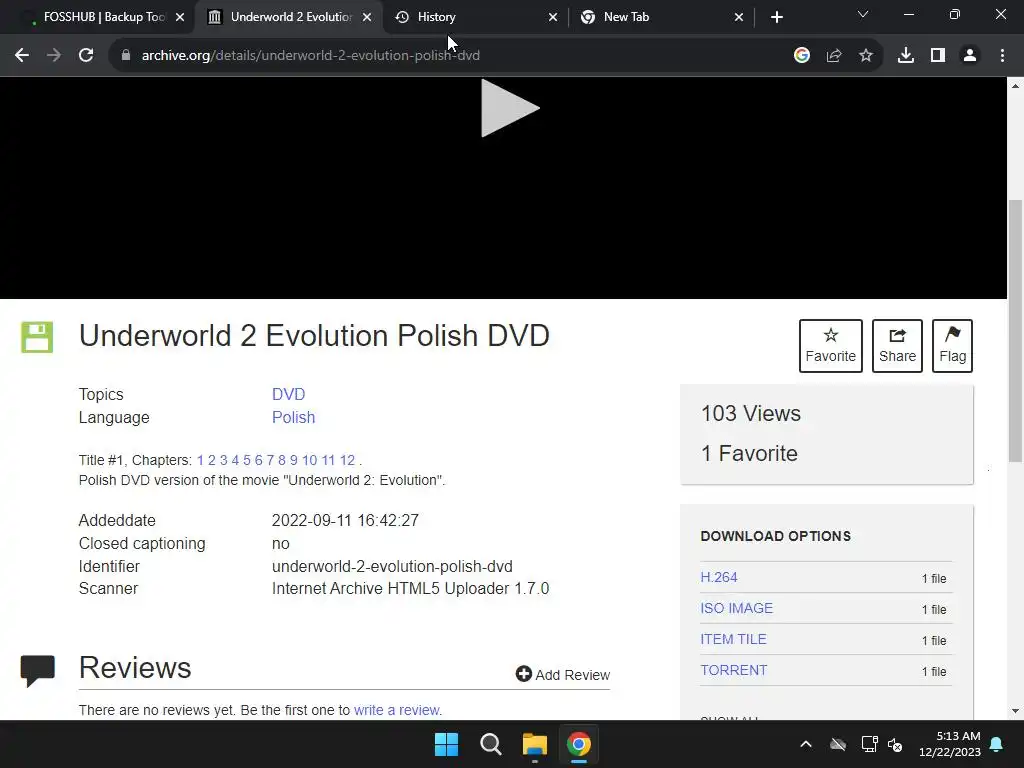
Task: Open Chrome downloads
Action: [906, 56]
